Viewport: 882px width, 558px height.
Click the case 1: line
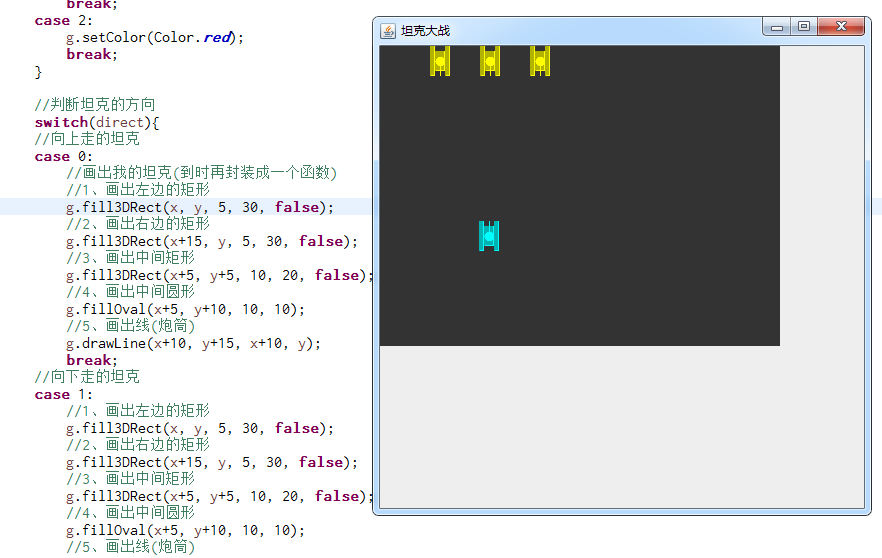[64, 394]
